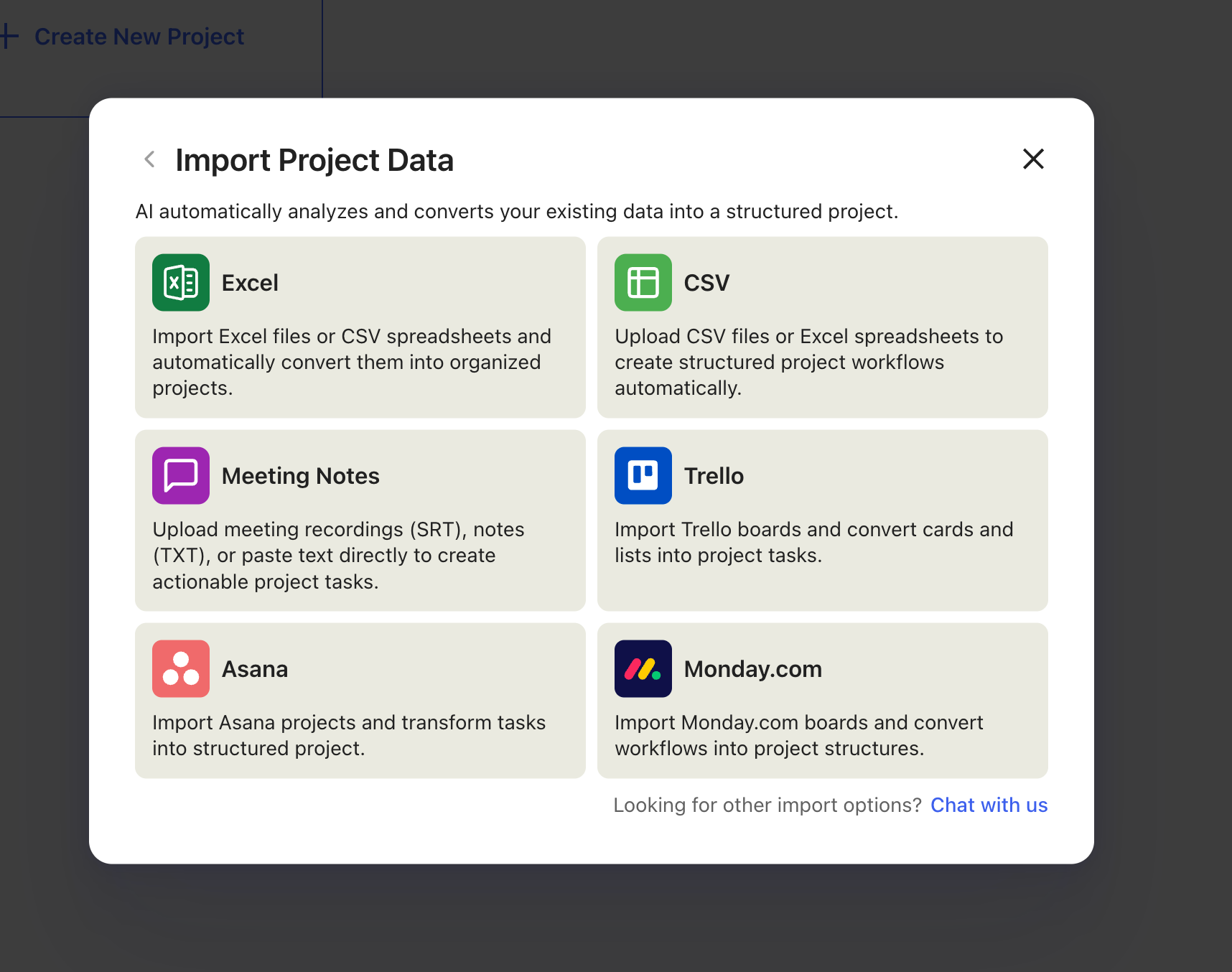Viewport: 1232px width, 972px height.
Task: Close the Import Project Data dialog
Action: 1032,159
